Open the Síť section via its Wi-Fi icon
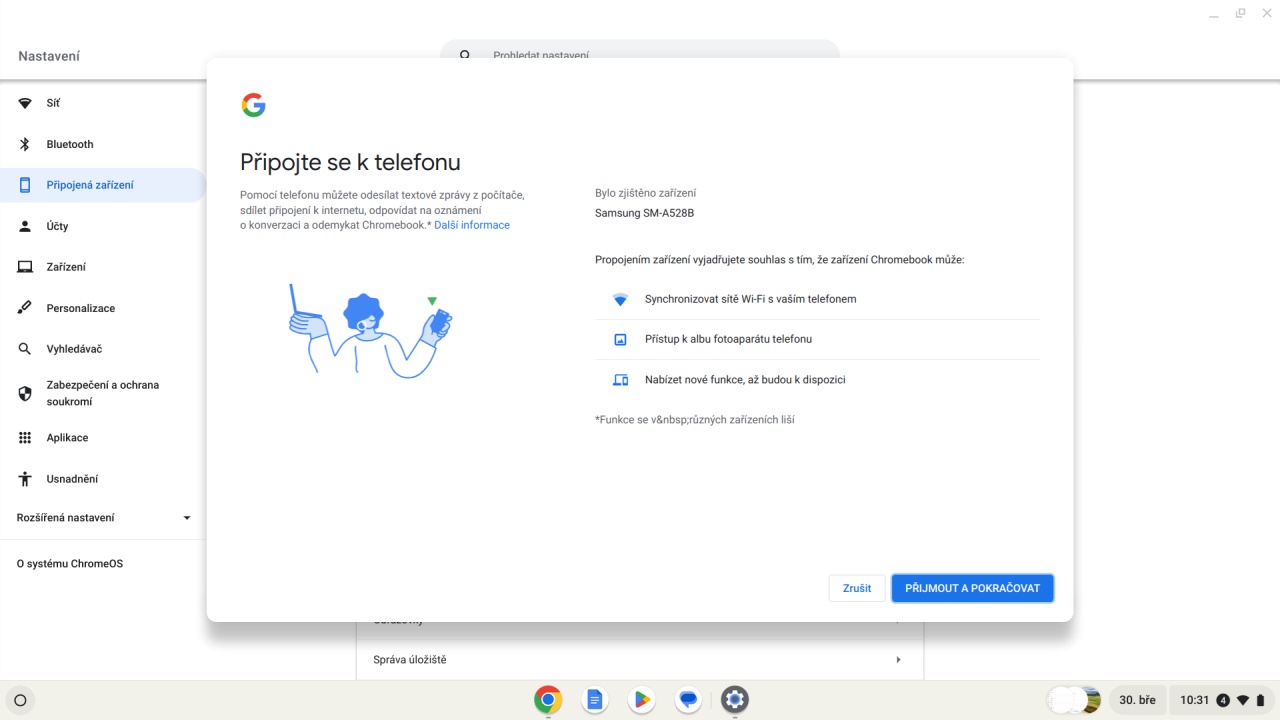This screenshot has height=720, width=1280. [x=25, y=103]
